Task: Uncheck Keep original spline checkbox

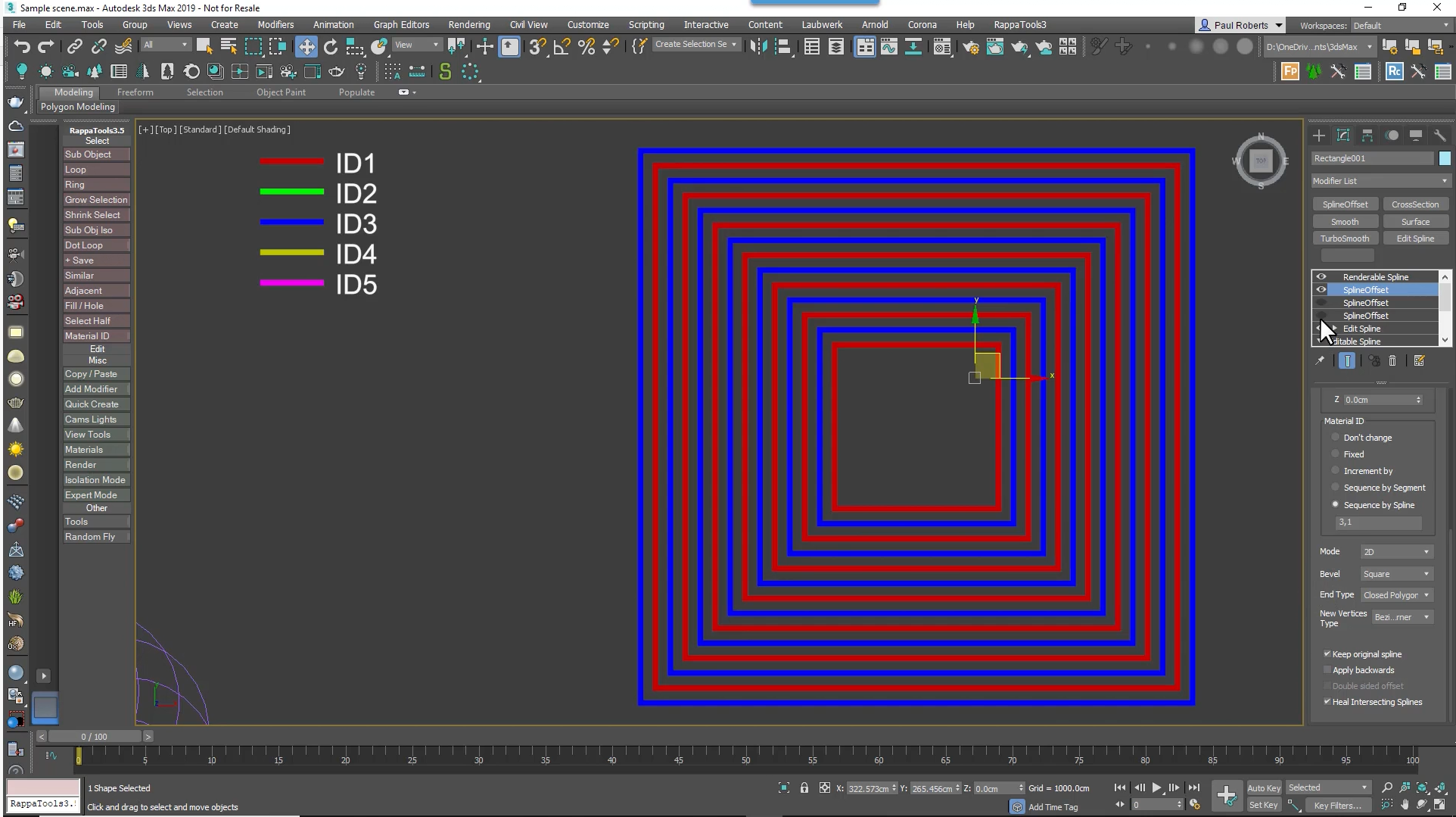Action: pyautogui.click(x=1327, y=654)
